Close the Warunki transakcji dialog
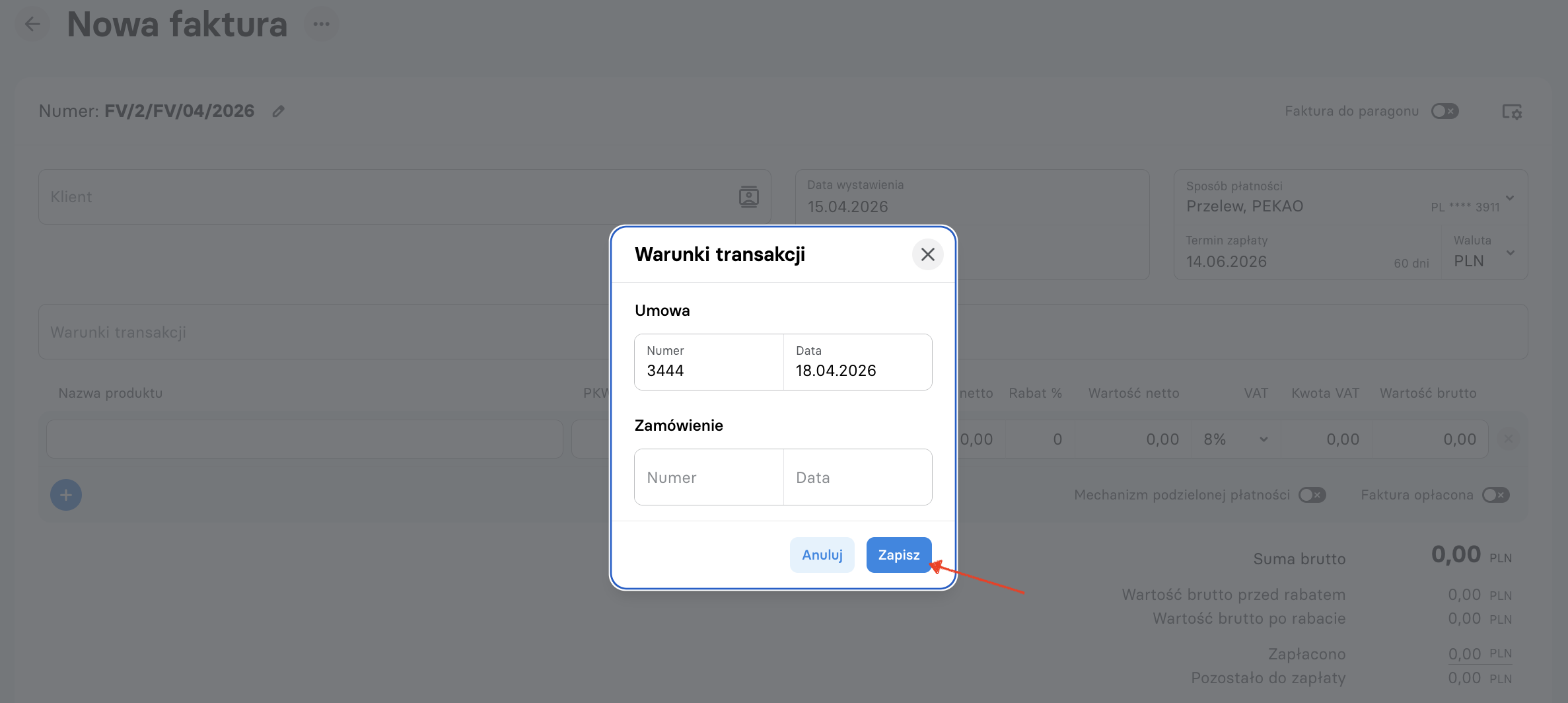 point(927,254)
